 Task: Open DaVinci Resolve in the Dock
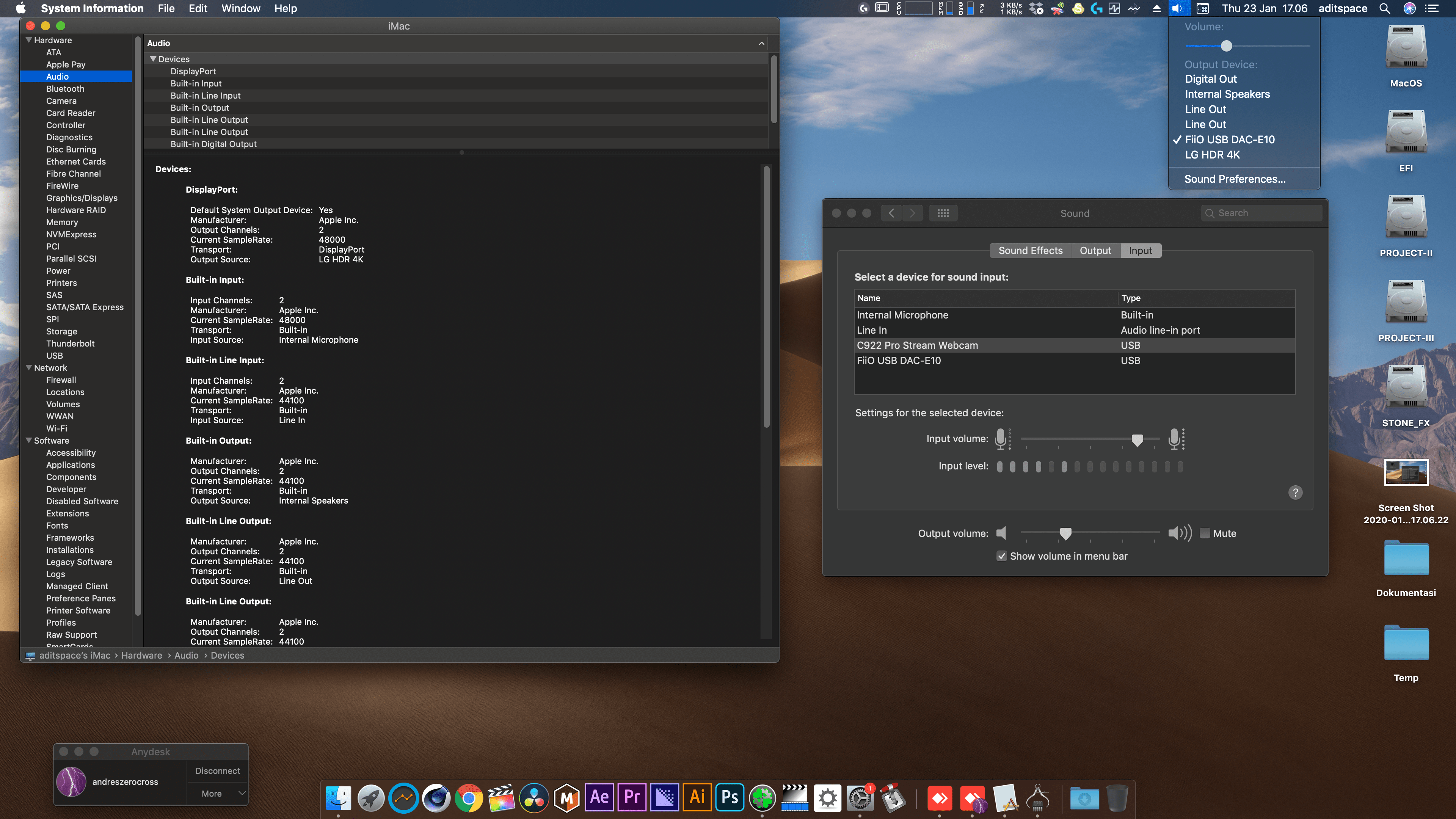click(x=534, y=797)
